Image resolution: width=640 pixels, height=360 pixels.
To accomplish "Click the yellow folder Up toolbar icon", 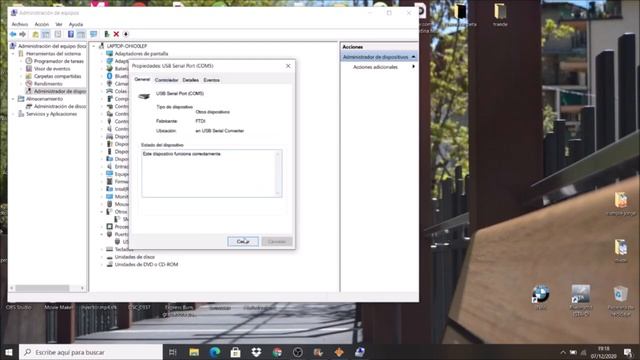I will coord(36,34).
